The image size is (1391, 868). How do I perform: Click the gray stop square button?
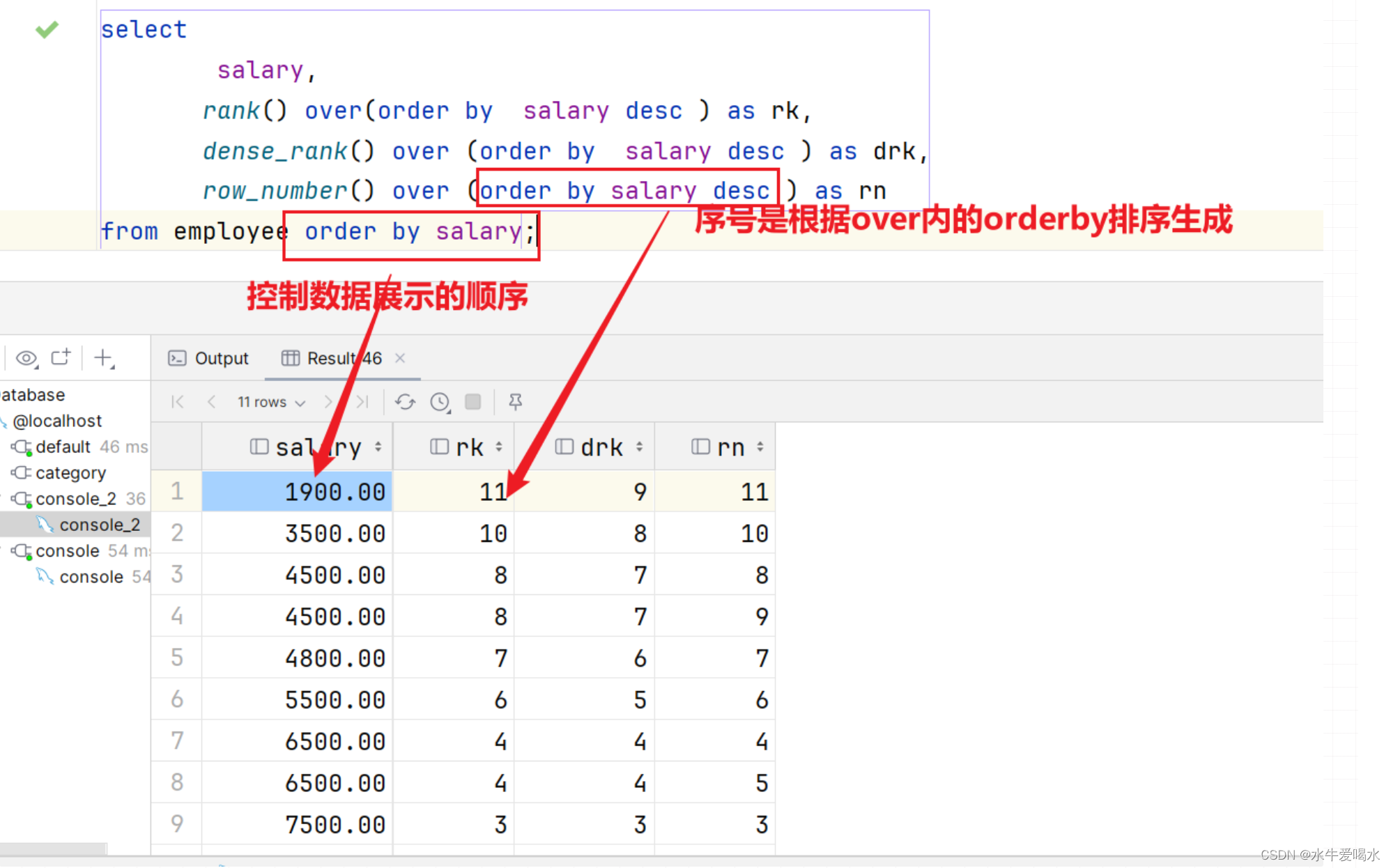(x=472, y=402)
